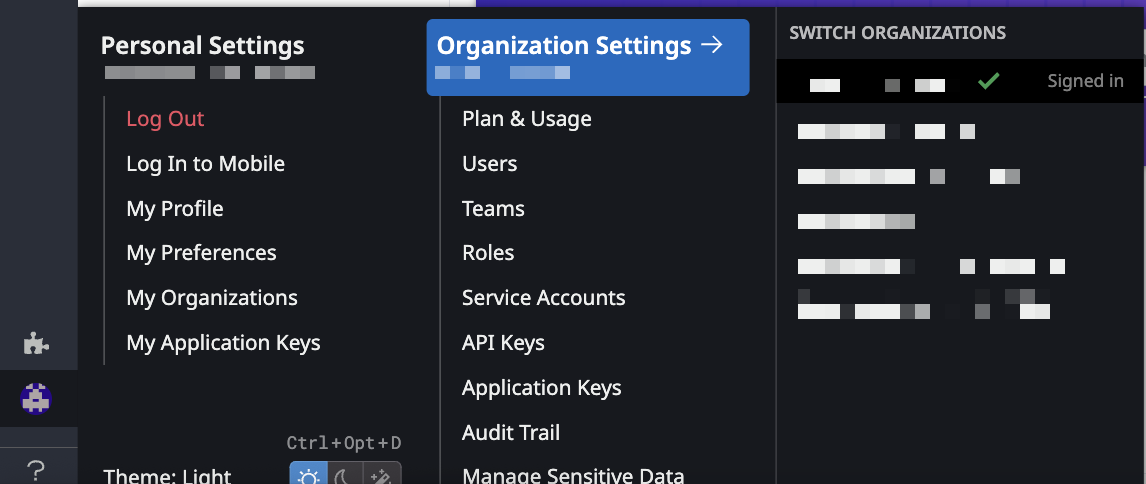The height and width of the screenshot is (484, 1146).
Task: Open My Preferences
Action: [201, 253]
